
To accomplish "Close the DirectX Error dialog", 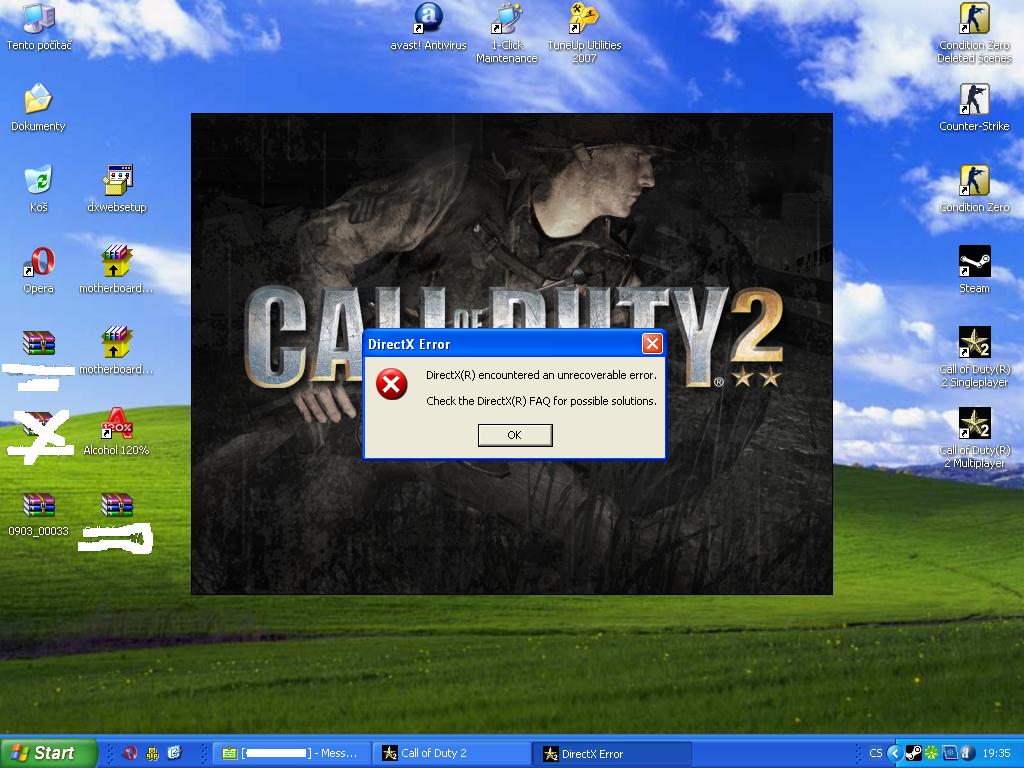I will 652,344.
